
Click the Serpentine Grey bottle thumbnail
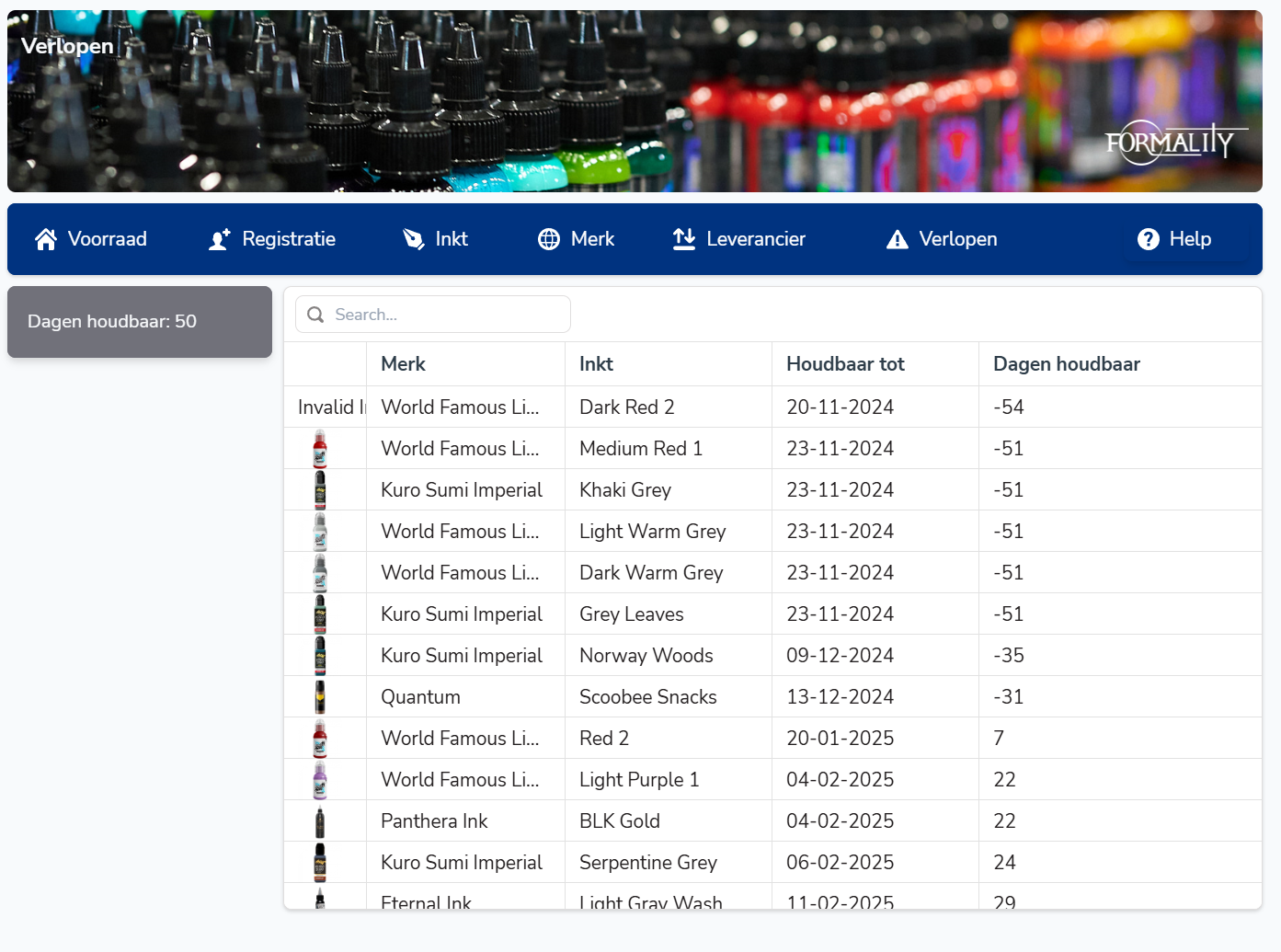320,863
